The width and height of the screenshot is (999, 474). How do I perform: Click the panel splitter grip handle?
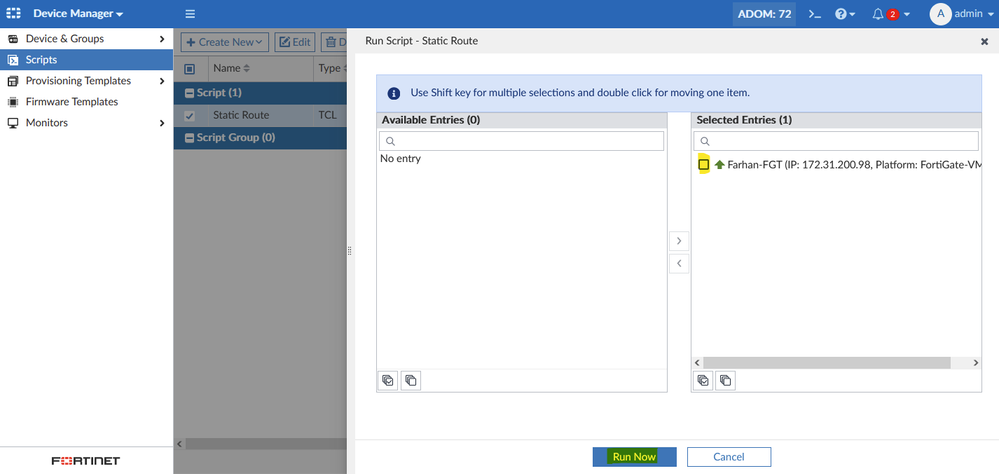click(x=350, y=251)
